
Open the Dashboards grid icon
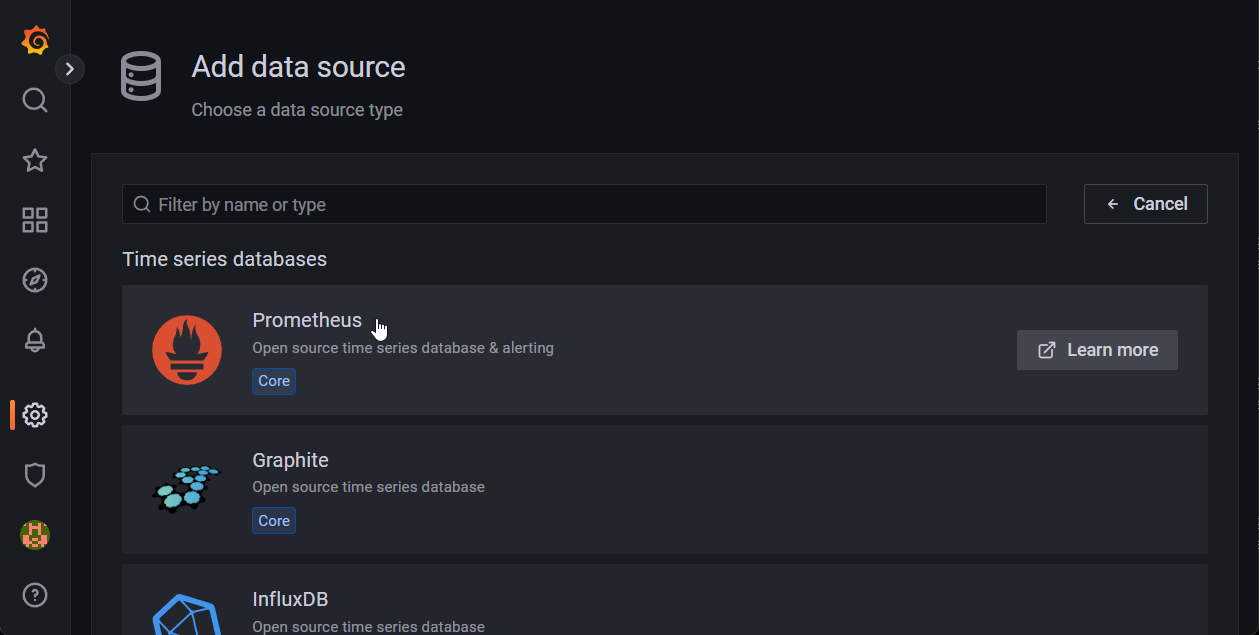(35, 220)
